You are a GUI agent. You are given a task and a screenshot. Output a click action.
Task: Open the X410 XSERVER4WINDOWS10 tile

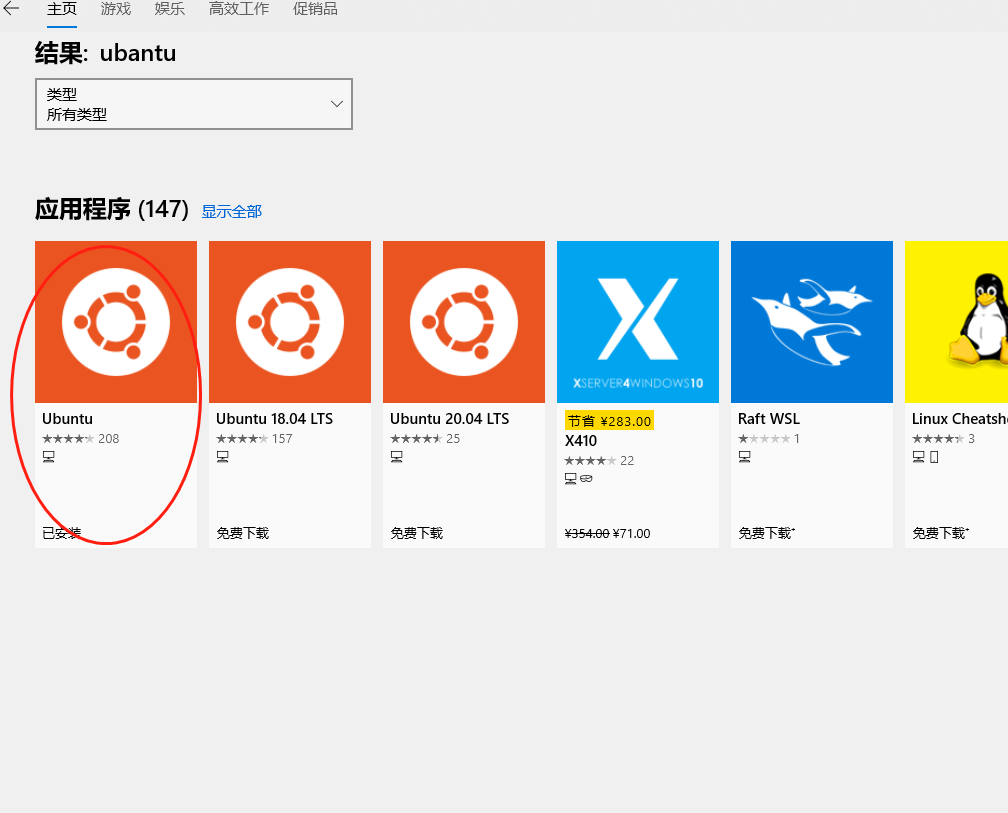click(638, 322)
